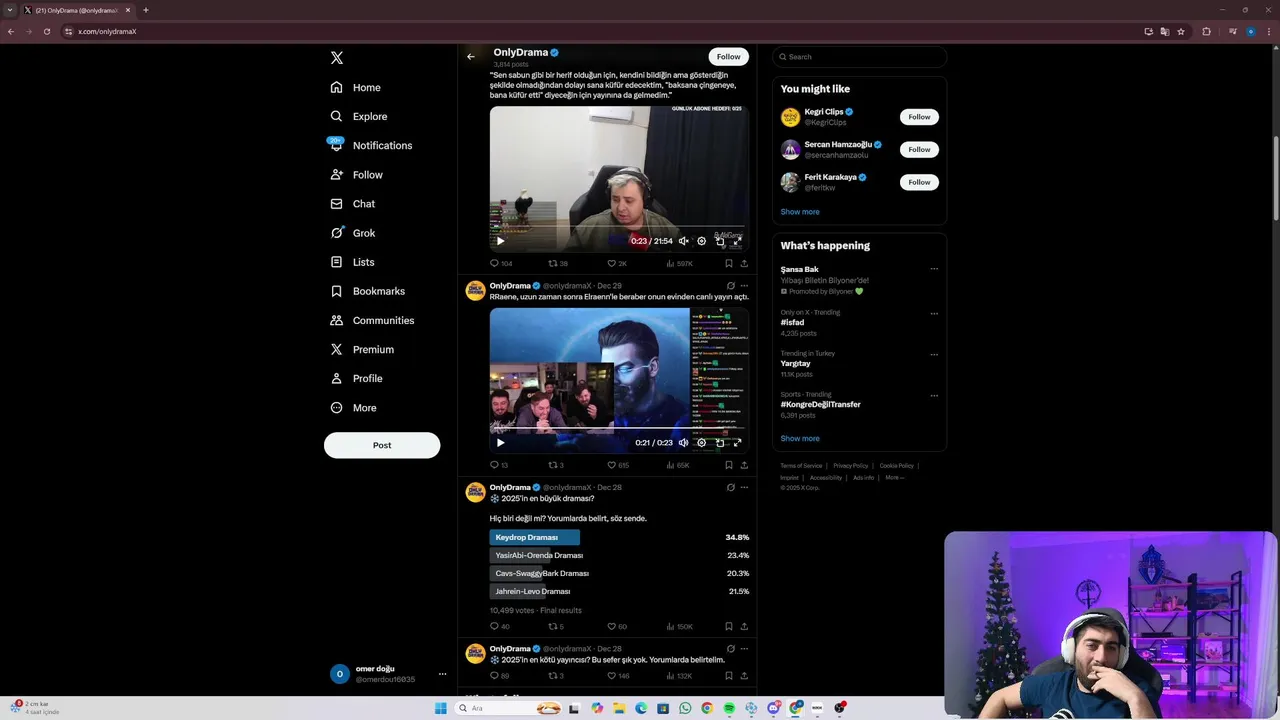Seek on the RRaene video progress bar
This screenshot has height=720, width=1280.
click(x=619, y=429)
